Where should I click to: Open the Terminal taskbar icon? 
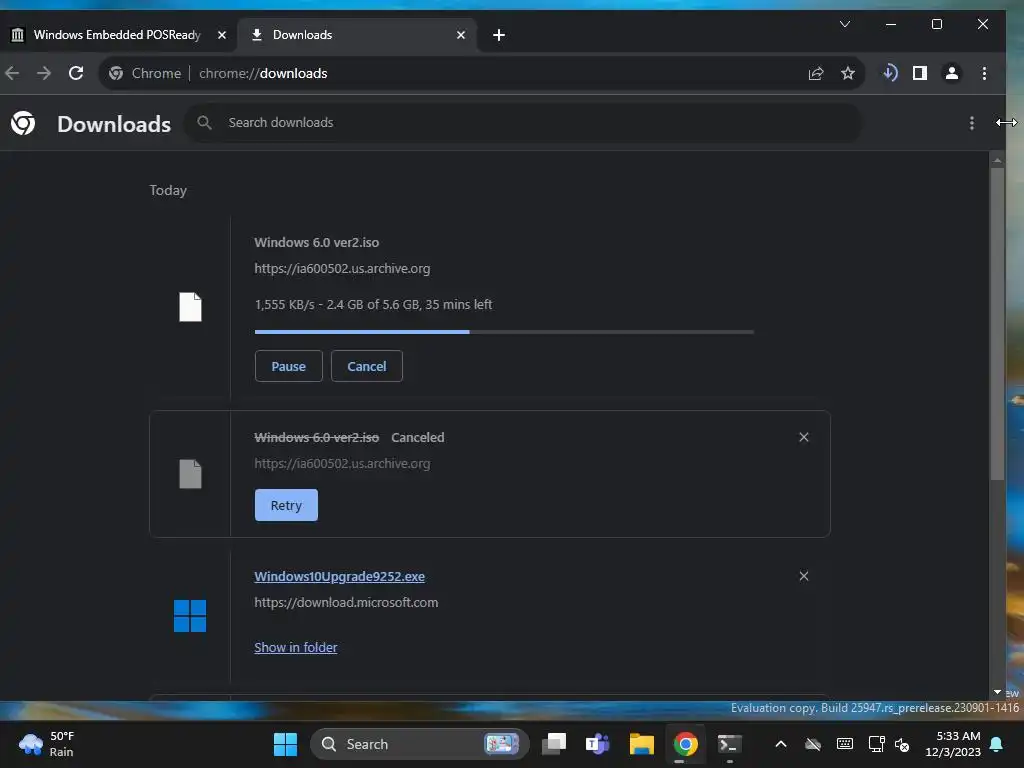pos(729,744)
